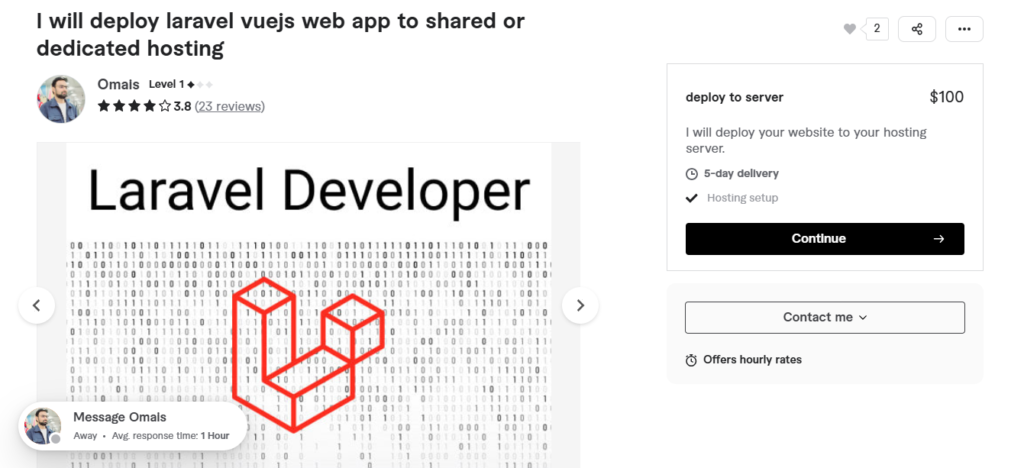Click the 5-day delivery clock icon
The width and height of the screenshot is (1024, 468).
692,174
